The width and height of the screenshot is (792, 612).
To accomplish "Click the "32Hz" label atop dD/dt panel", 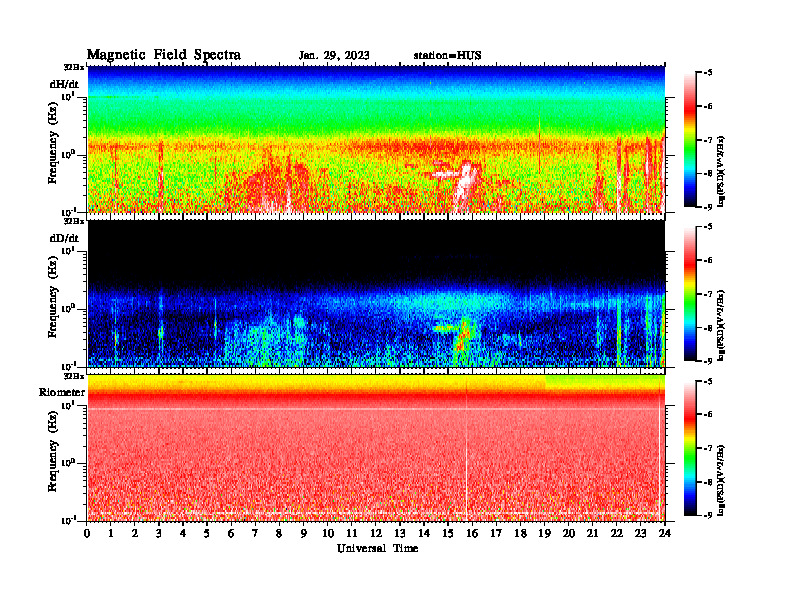I will coord(74,221).
